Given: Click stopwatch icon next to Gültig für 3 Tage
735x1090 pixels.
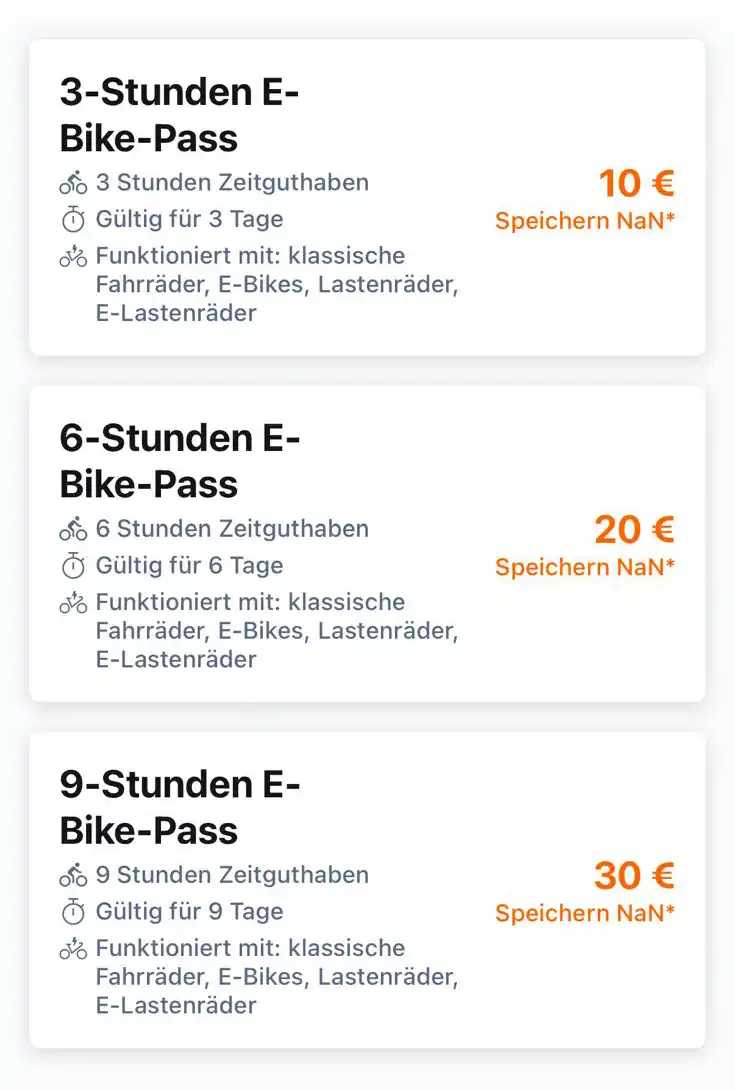Looking at the screenshot, I should coord(73,219).
